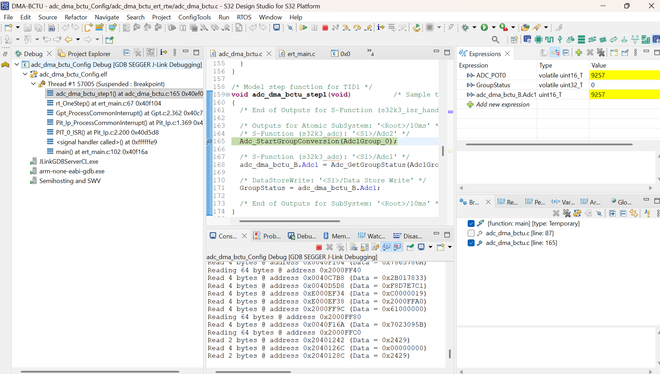660x374 pixels.
Task: Select main() at ert_main.c:102 frame
Action: 101,151
